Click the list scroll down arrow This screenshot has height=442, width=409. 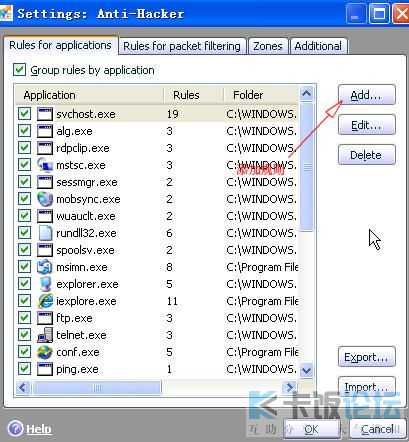(x=306, y=370)
